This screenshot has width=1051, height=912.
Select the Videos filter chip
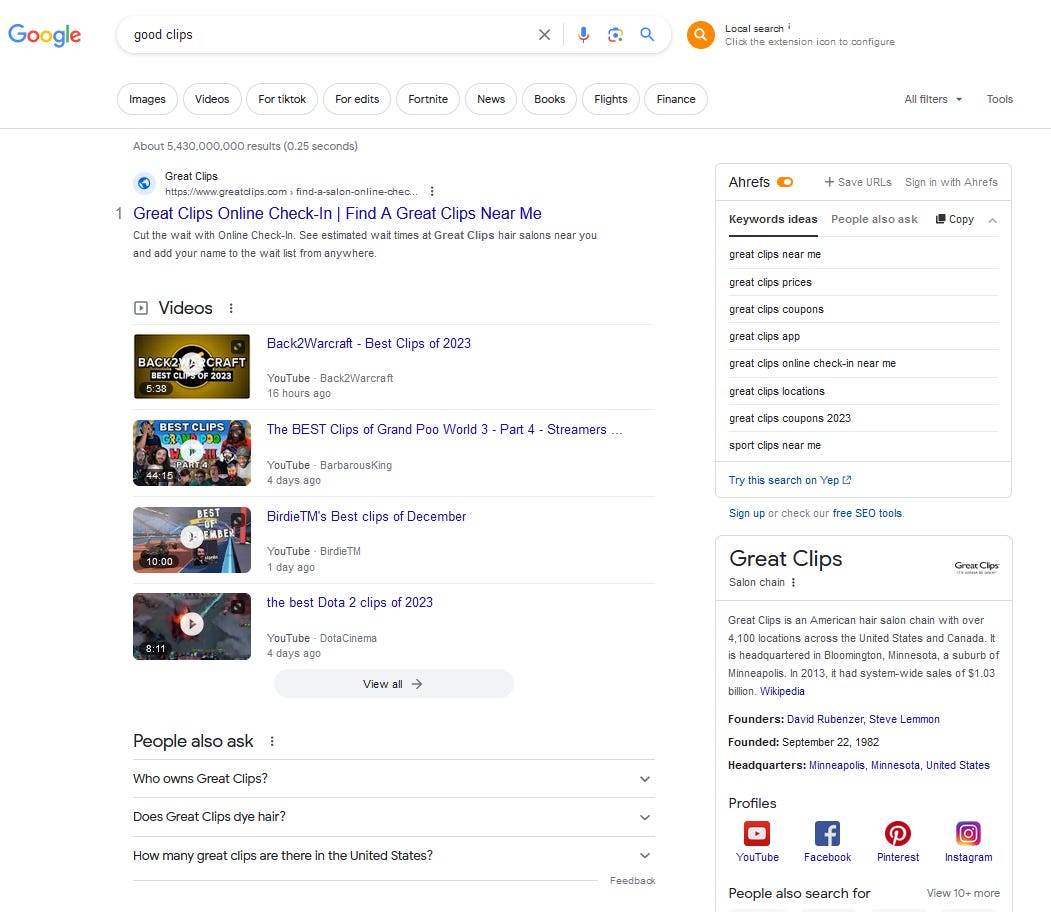[x=212, y=99]
